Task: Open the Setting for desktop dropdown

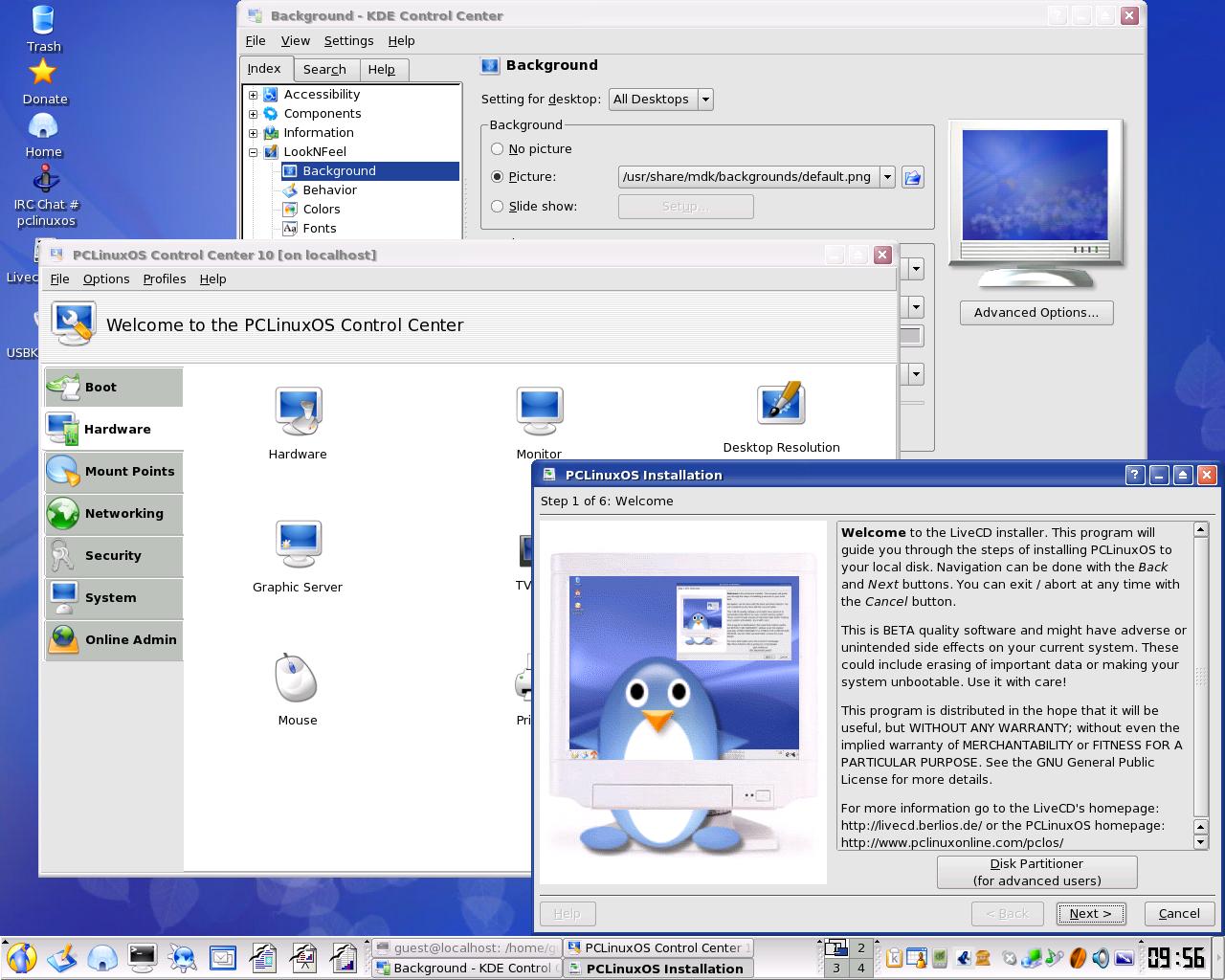Action: pos(661,100)
